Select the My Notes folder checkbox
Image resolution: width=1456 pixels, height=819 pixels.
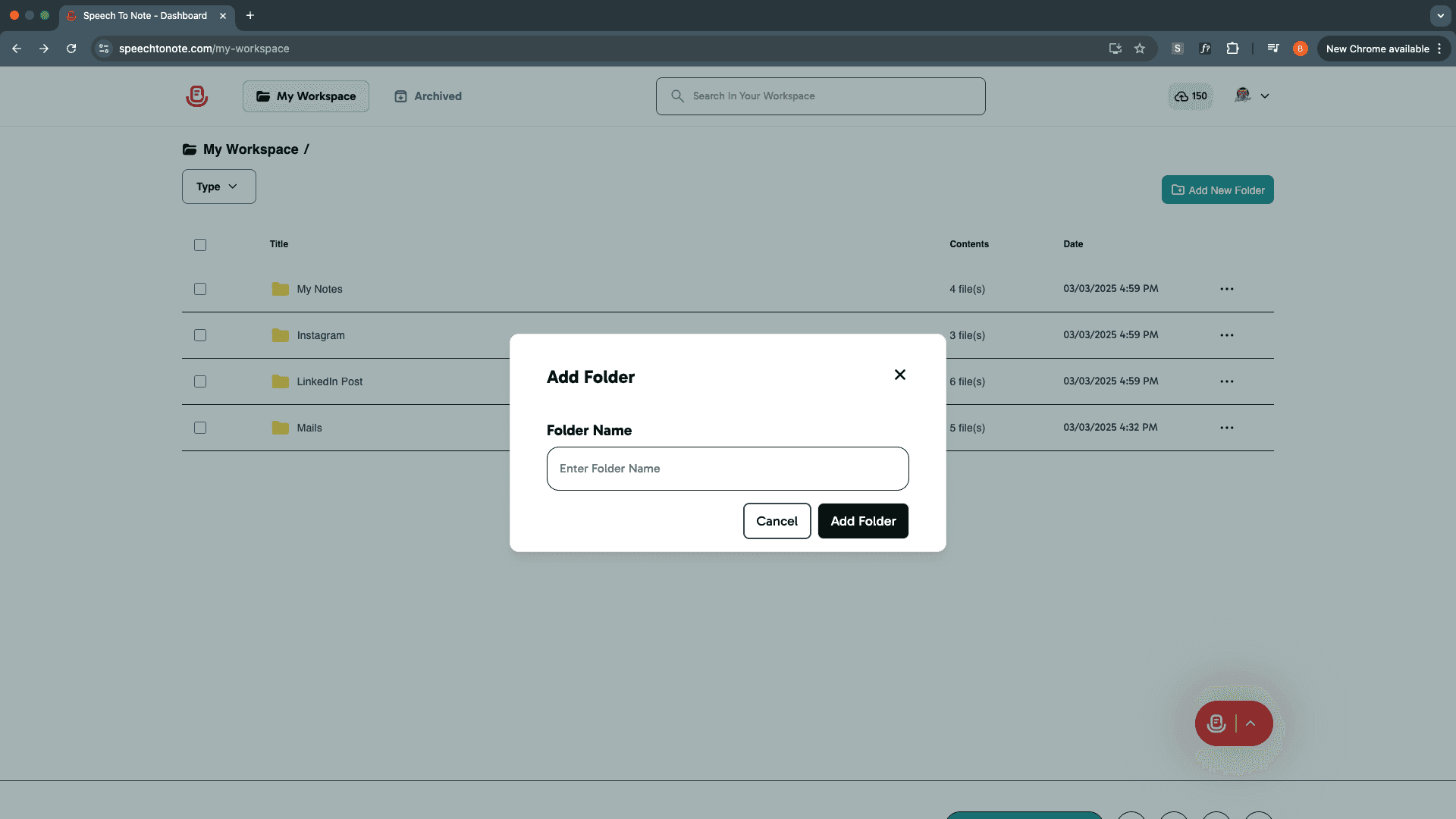200,289
